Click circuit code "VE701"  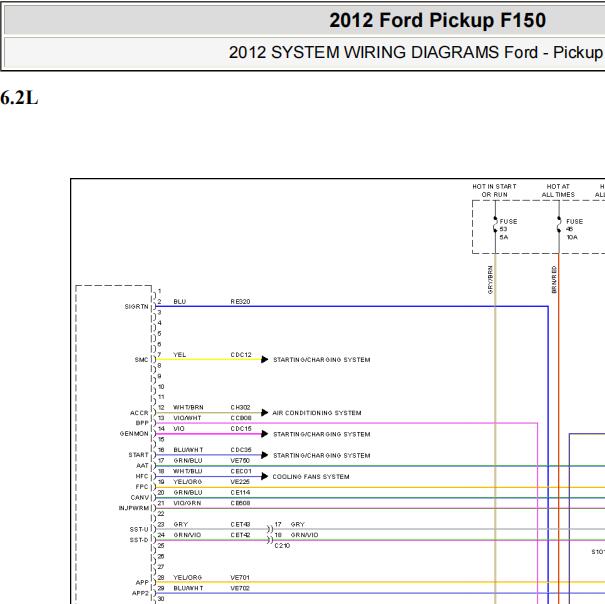tap(240, 577)
